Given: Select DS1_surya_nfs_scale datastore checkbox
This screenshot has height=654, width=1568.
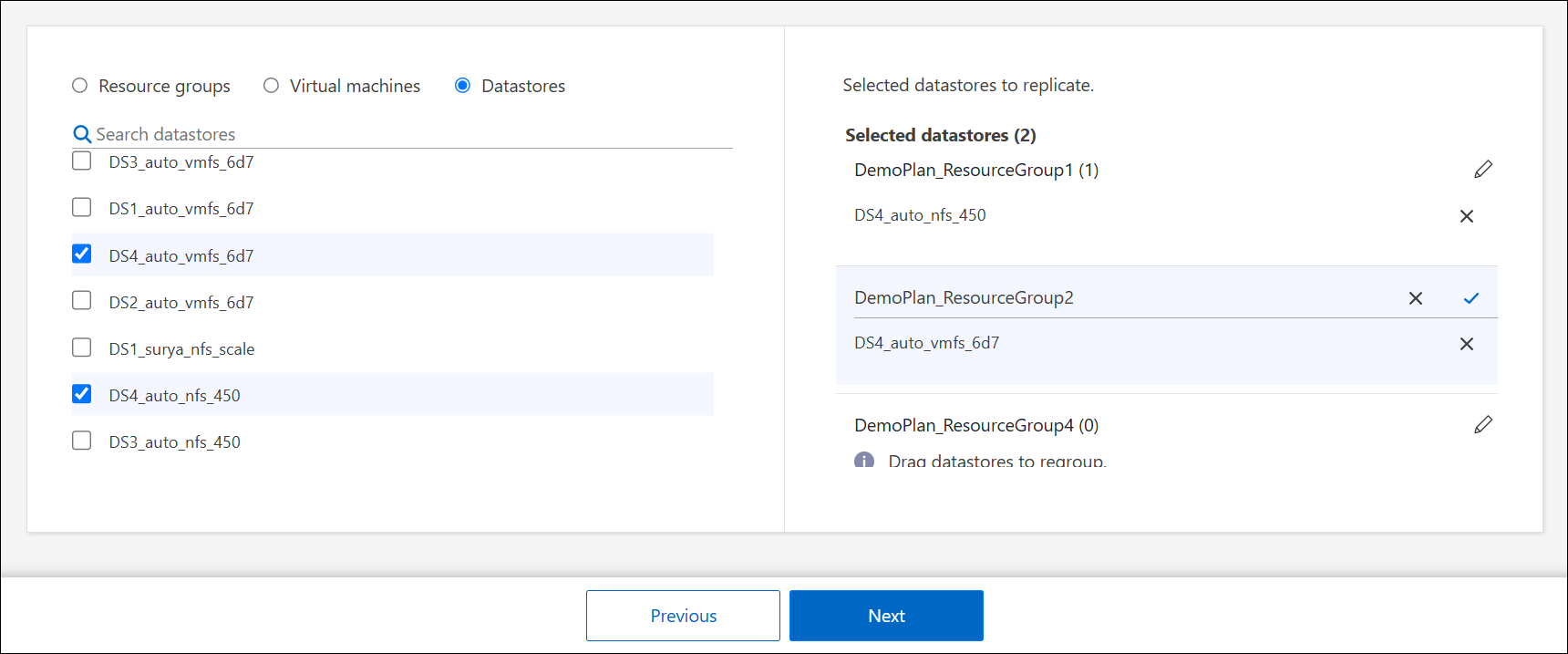Looking at the screenshot, I should point(82,348).
